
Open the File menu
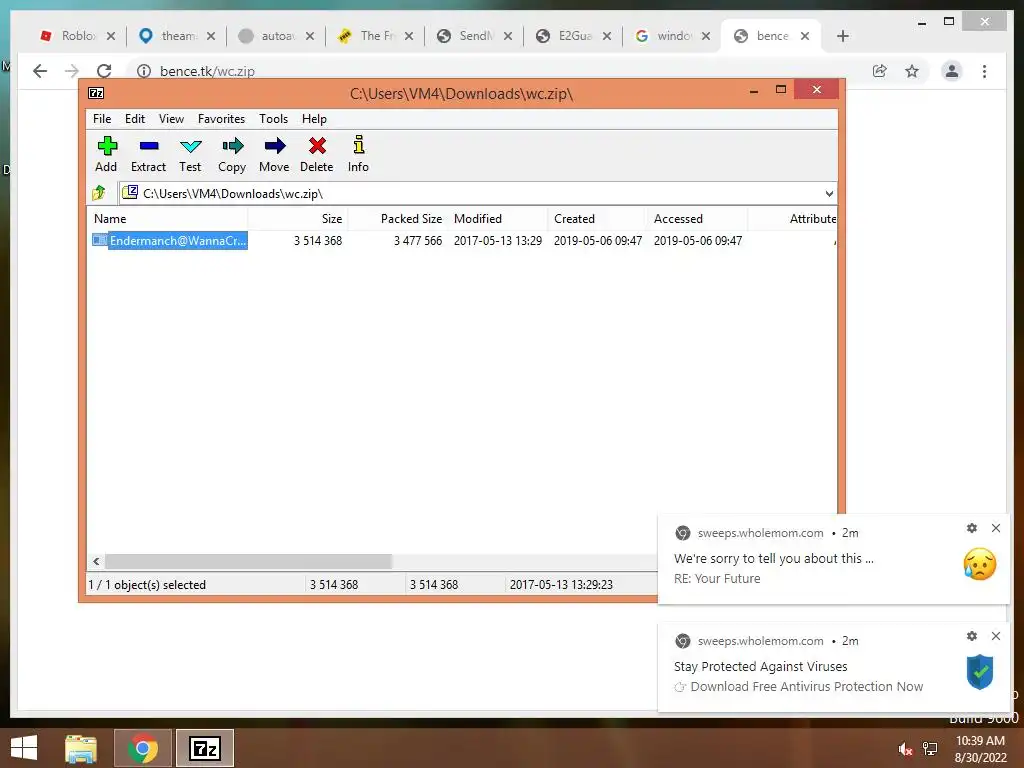102,119
